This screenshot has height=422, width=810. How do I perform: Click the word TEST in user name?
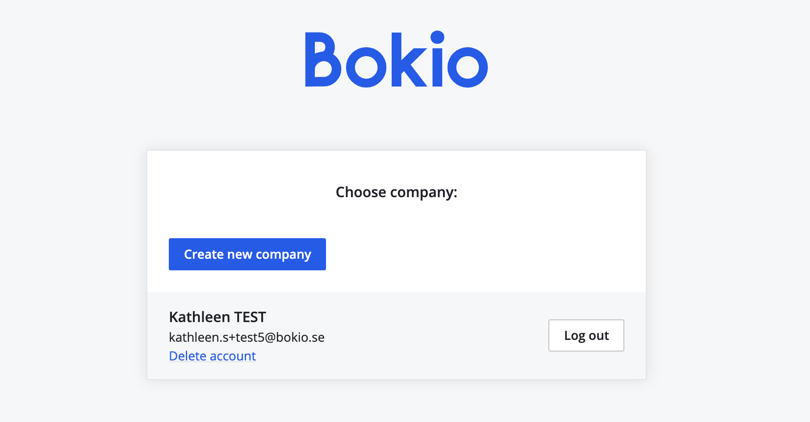coord(249,317)
